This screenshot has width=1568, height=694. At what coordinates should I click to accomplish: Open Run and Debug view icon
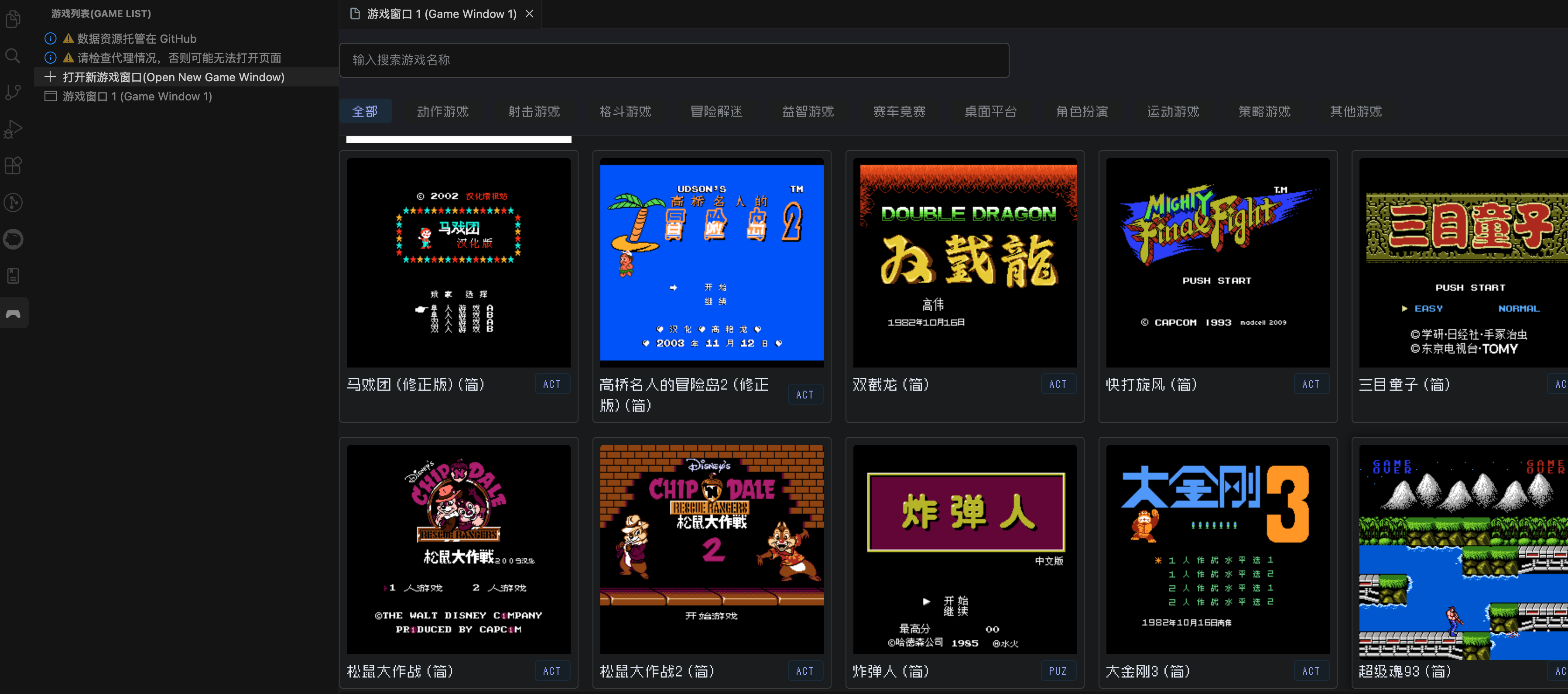14,129
